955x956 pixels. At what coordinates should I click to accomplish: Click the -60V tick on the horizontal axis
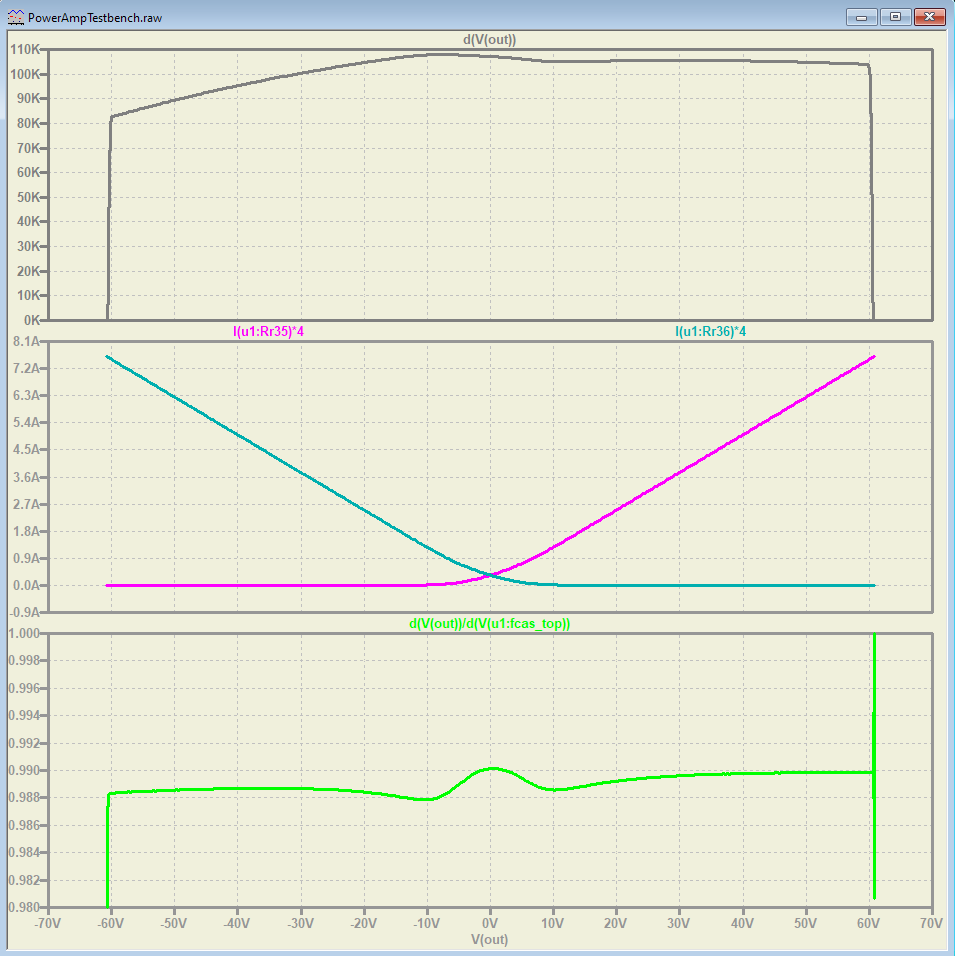point(110,923)
